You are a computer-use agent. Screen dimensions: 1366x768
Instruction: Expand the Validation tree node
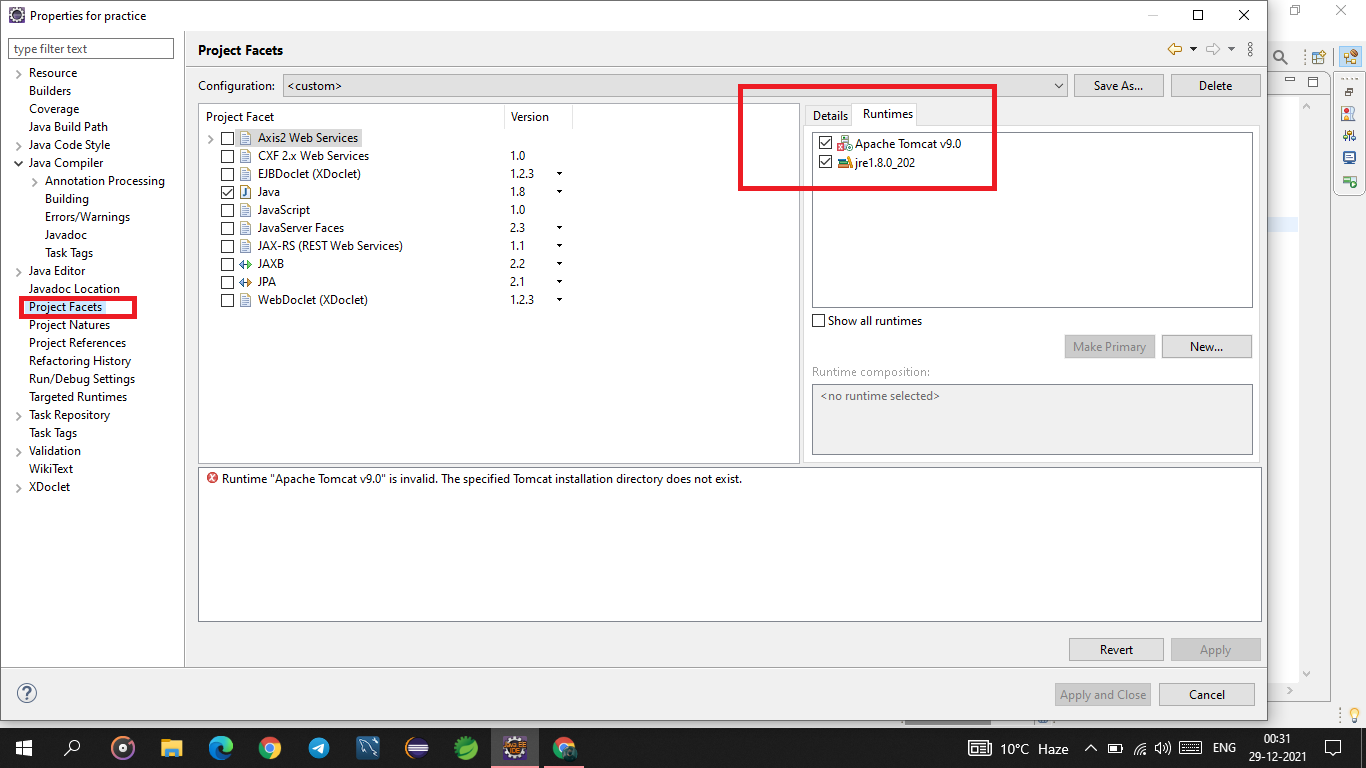click(x=19, y=451)
